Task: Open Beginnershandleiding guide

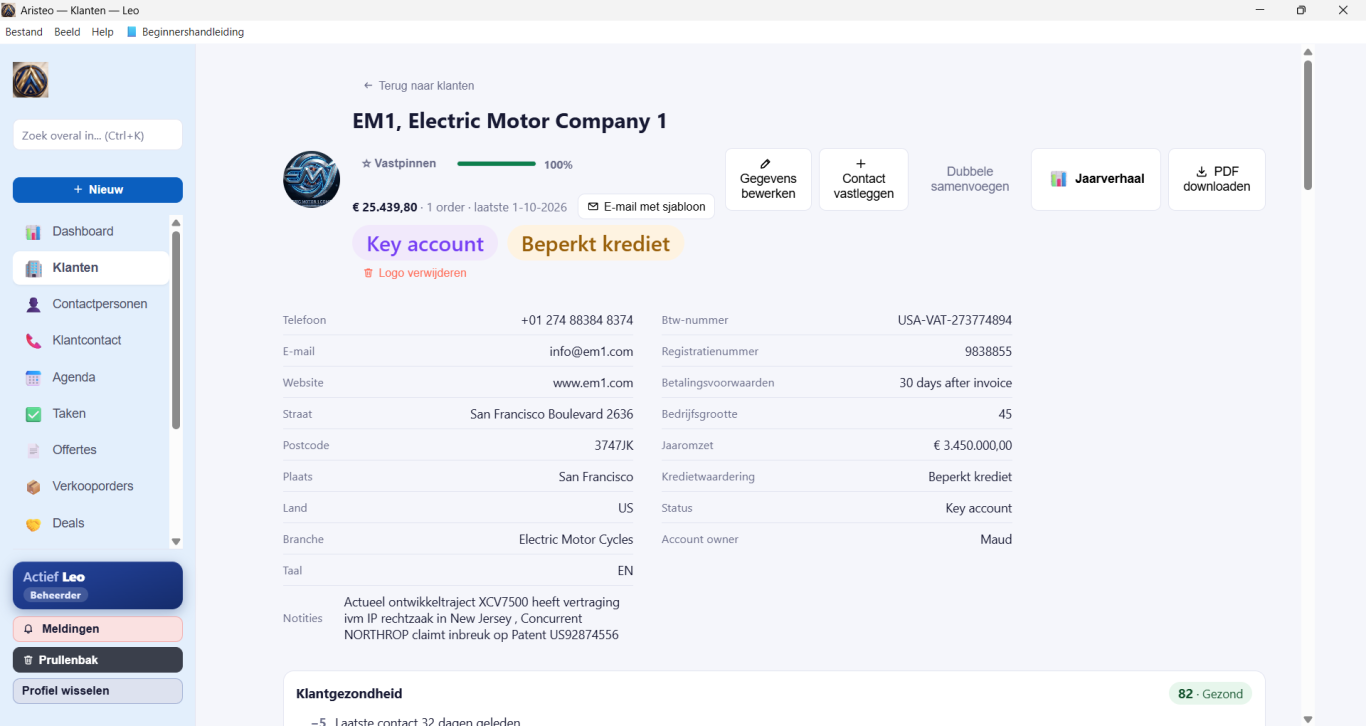Action: [185, 32]
